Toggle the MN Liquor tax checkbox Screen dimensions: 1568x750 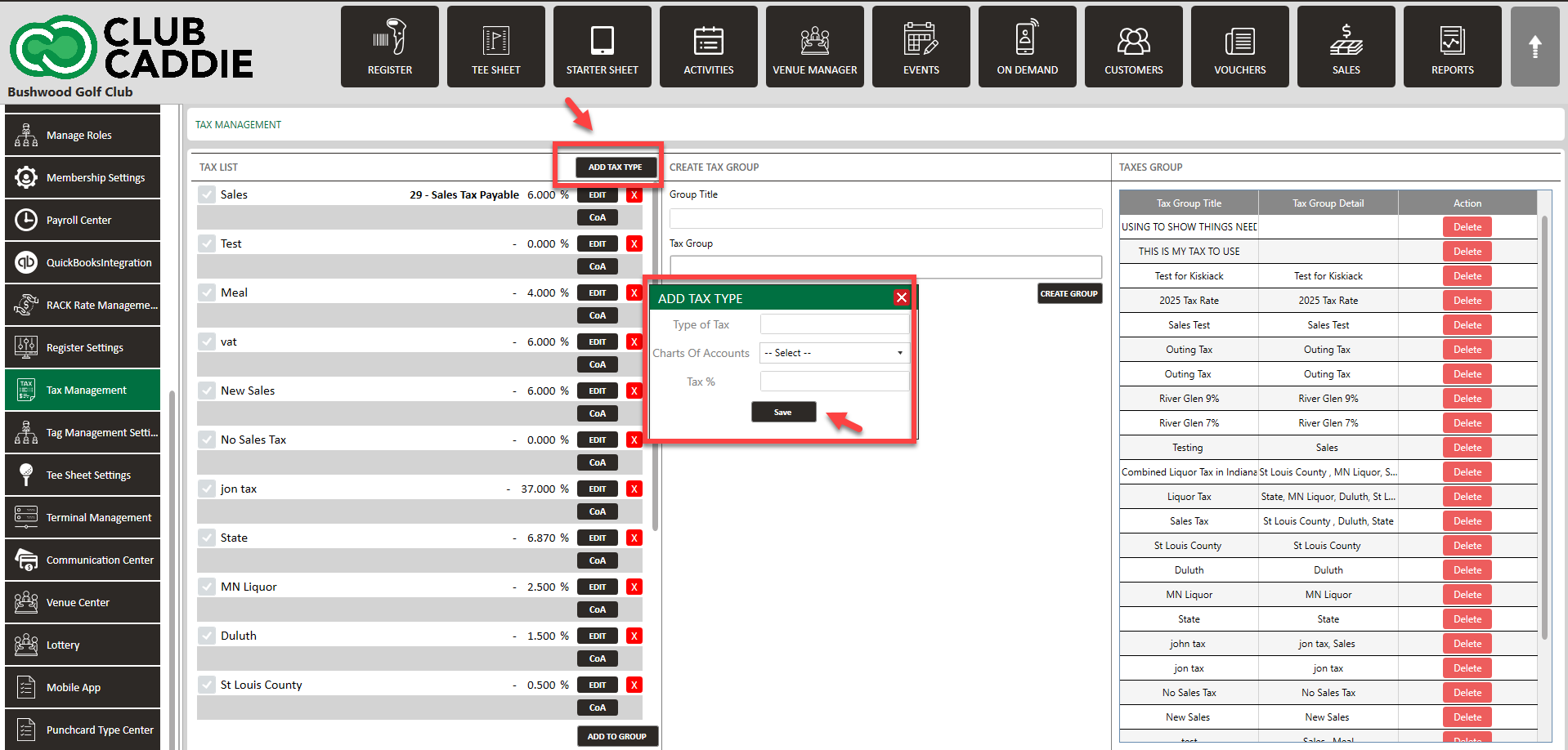[x=207, y=587]
